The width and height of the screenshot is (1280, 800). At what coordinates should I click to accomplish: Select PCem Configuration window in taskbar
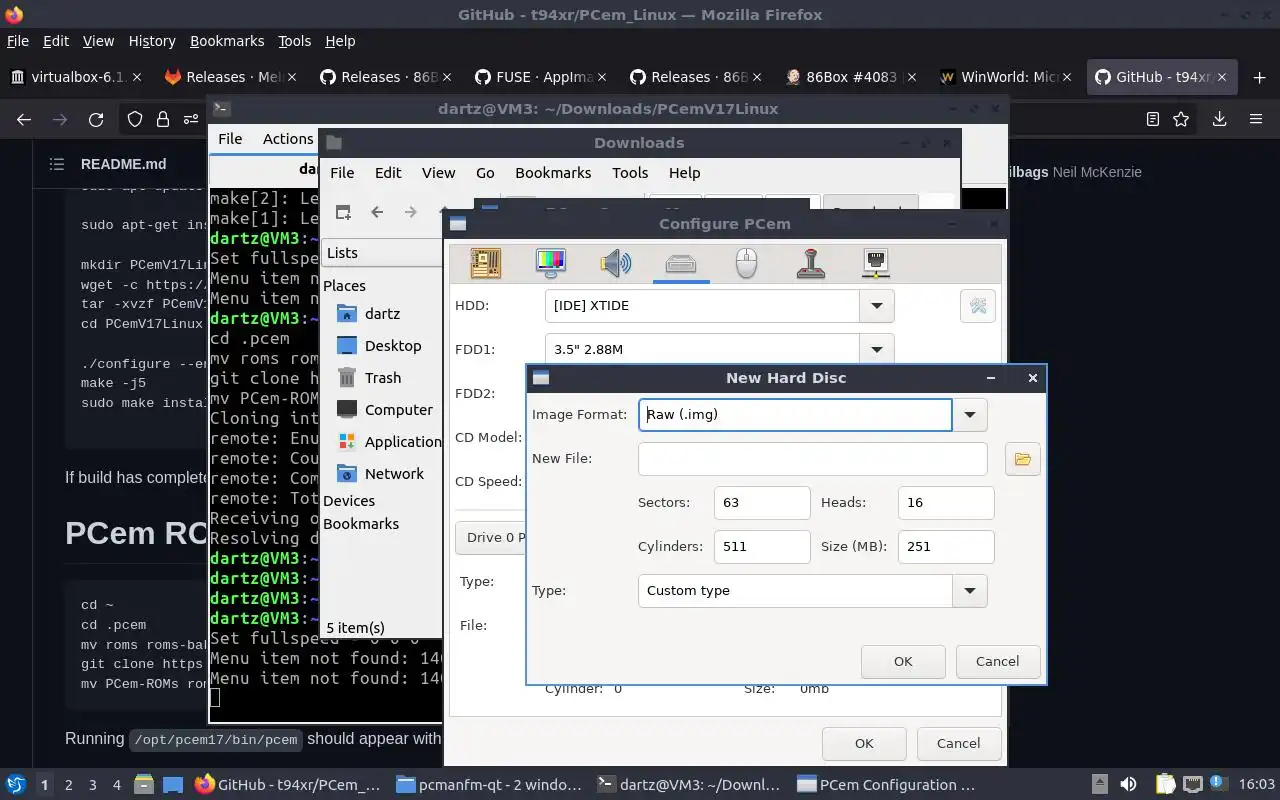coord(887,785)
